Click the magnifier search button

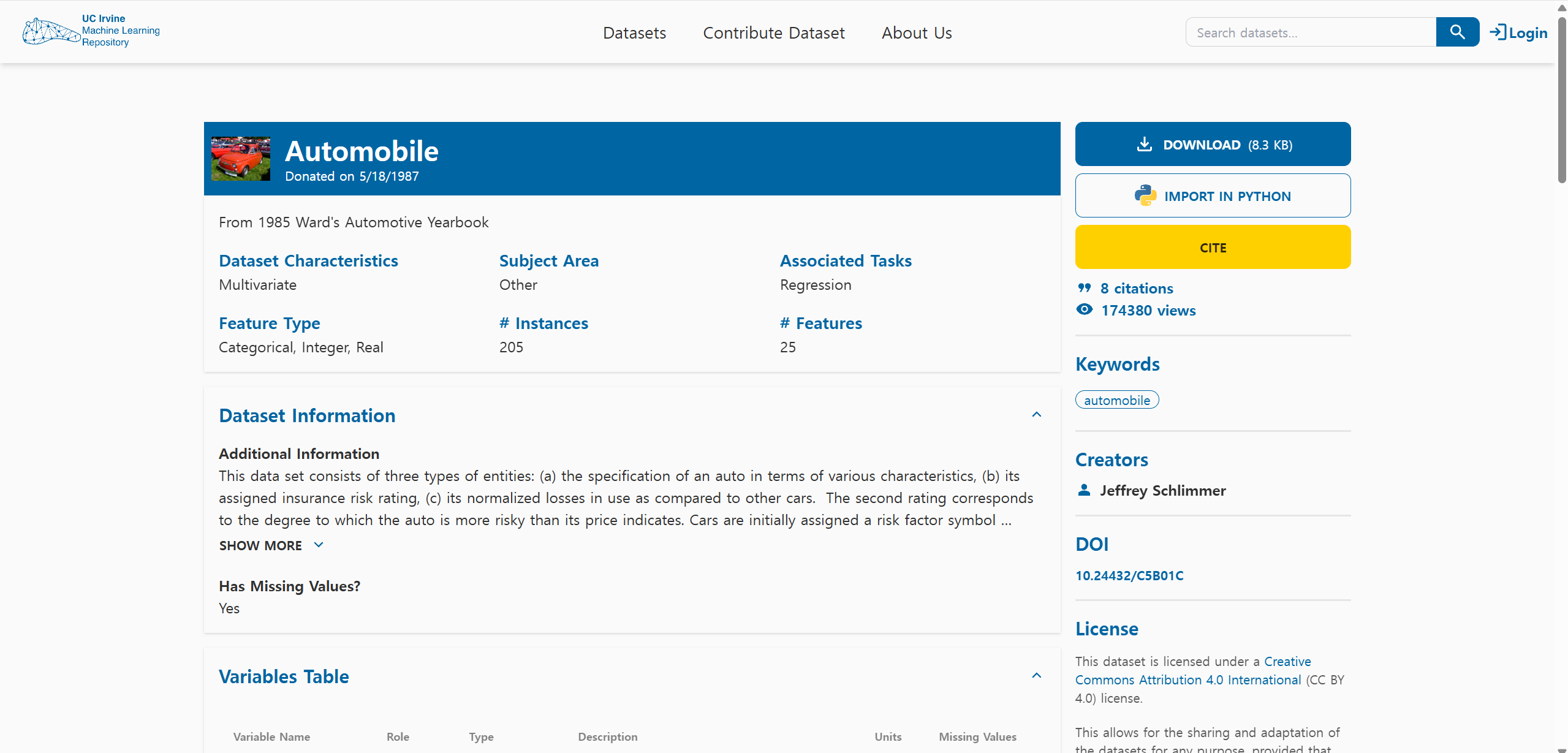1457,32
